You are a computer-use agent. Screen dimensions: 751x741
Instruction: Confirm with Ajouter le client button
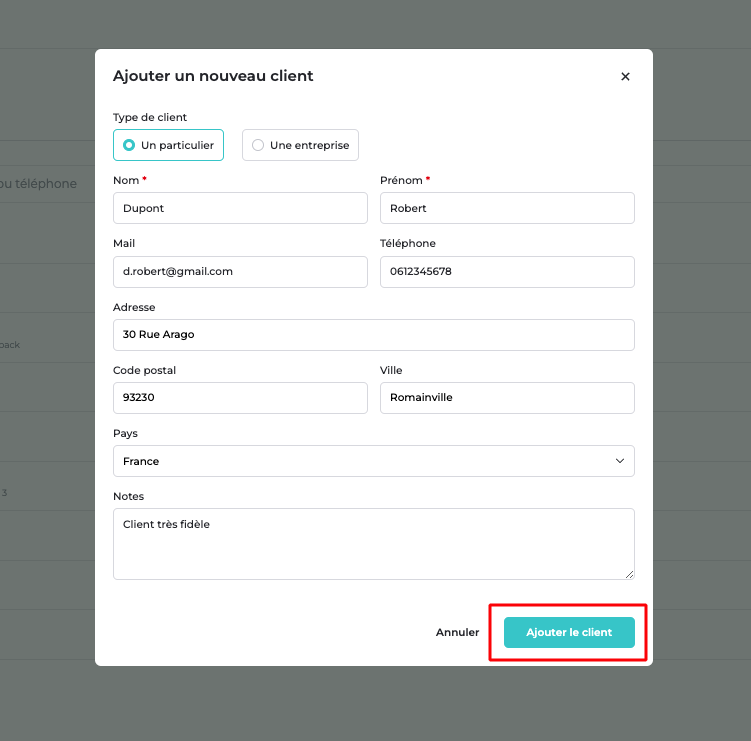(x=569, y=633)
